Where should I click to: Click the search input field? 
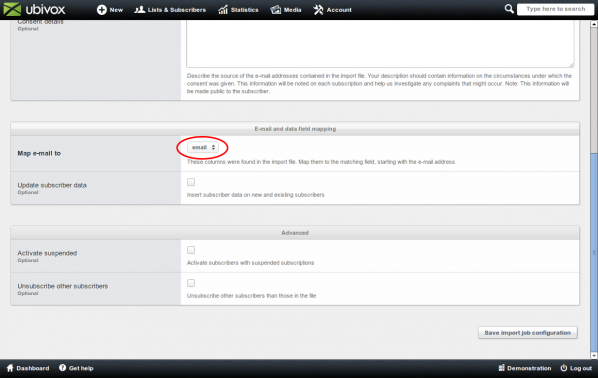coord(556,9)
